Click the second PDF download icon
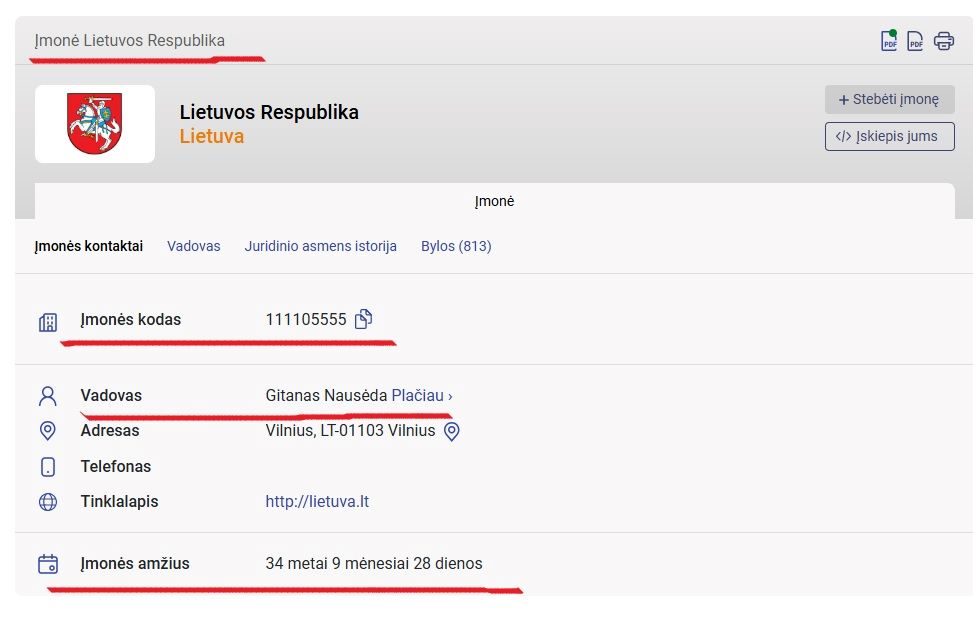Screen dimensions: 973x624 [x=915, y=41]
